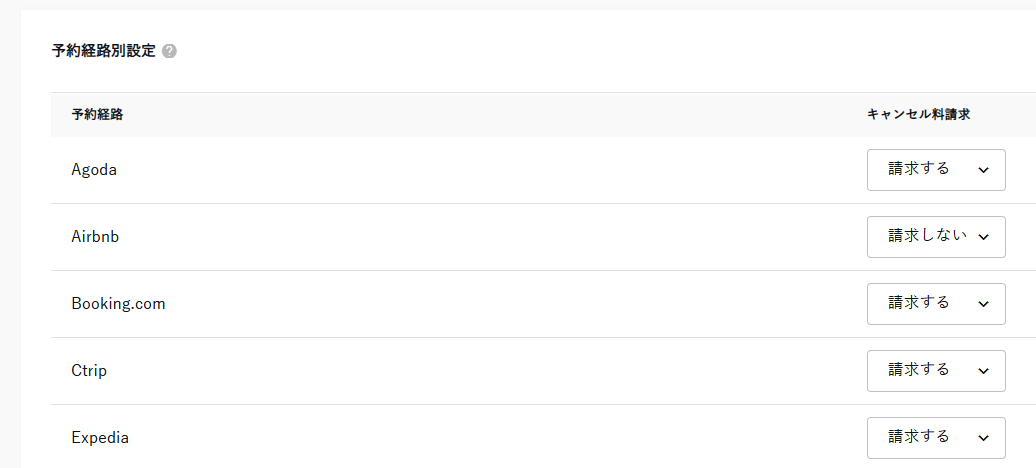Click the 請求しない text in Airbnb's row
This screenshot has width=1036, height=468.
pyautogui.click(x=927, y=236)
